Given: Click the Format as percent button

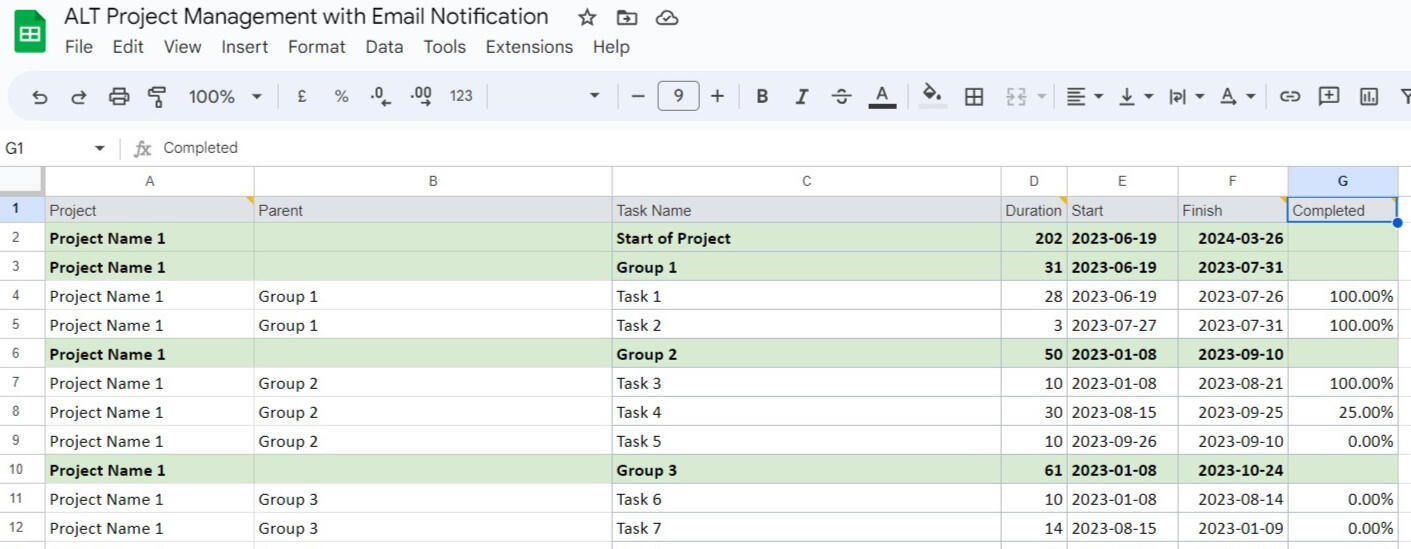Looking at the screenshot, I should (x=341, y=97).
